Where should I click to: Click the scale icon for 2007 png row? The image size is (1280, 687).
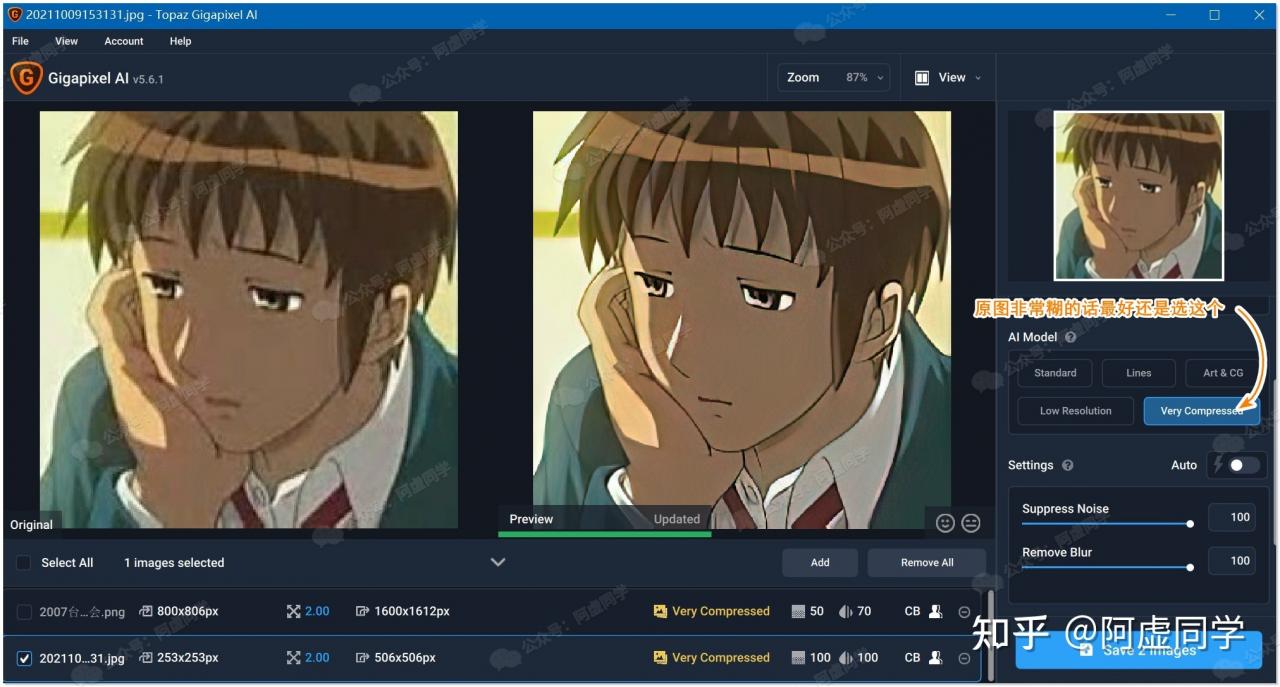[x=293, y=611]
